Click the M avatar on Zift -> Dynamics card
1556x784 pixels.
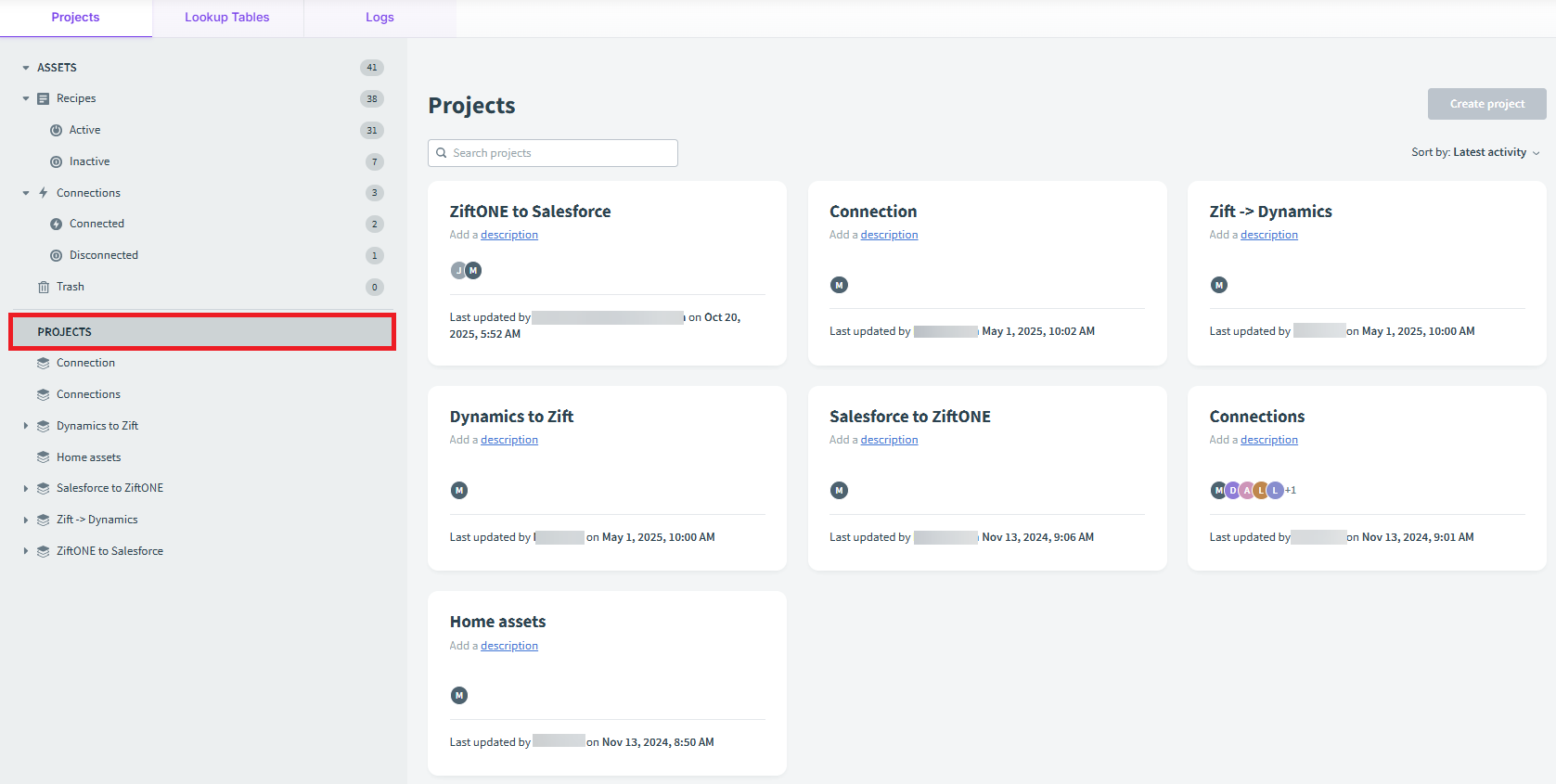click(x=1219, y=285)
